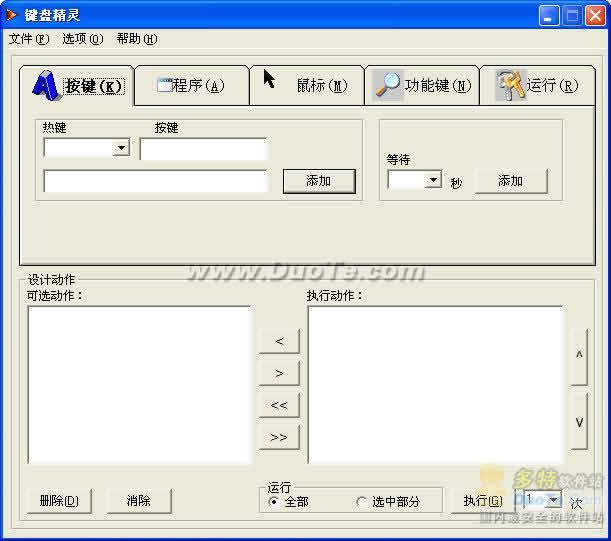Click 添加 button in the 等待 group
Screen dimensions: 611x541
[x=511, y=181]
